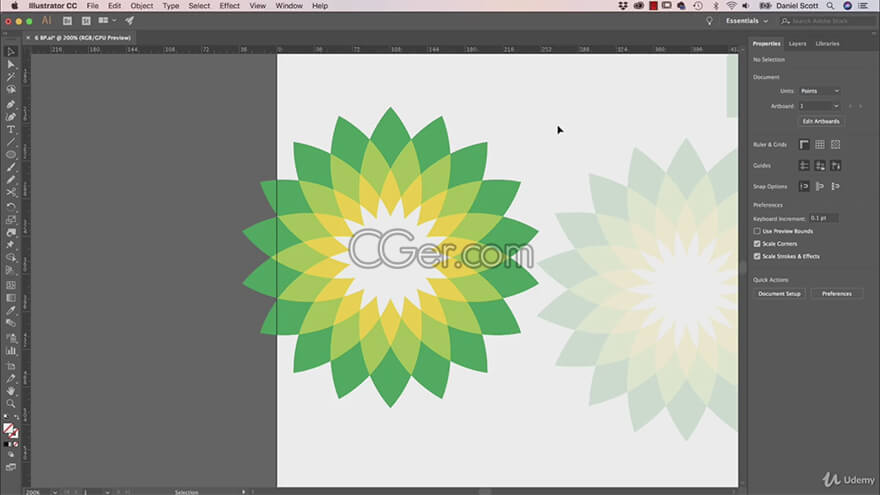The width and height of the screenshot is (880, 495).
Task: Choose the Ellipse shape tool
Action: tap(11, 154)
